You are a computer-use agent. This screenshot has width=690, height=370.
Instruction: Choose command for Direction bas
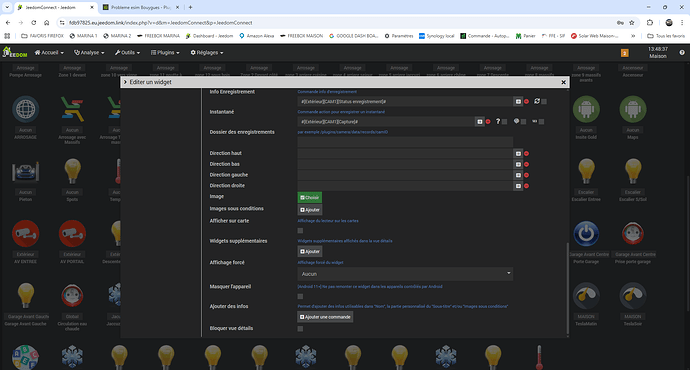tap(518, 165)
